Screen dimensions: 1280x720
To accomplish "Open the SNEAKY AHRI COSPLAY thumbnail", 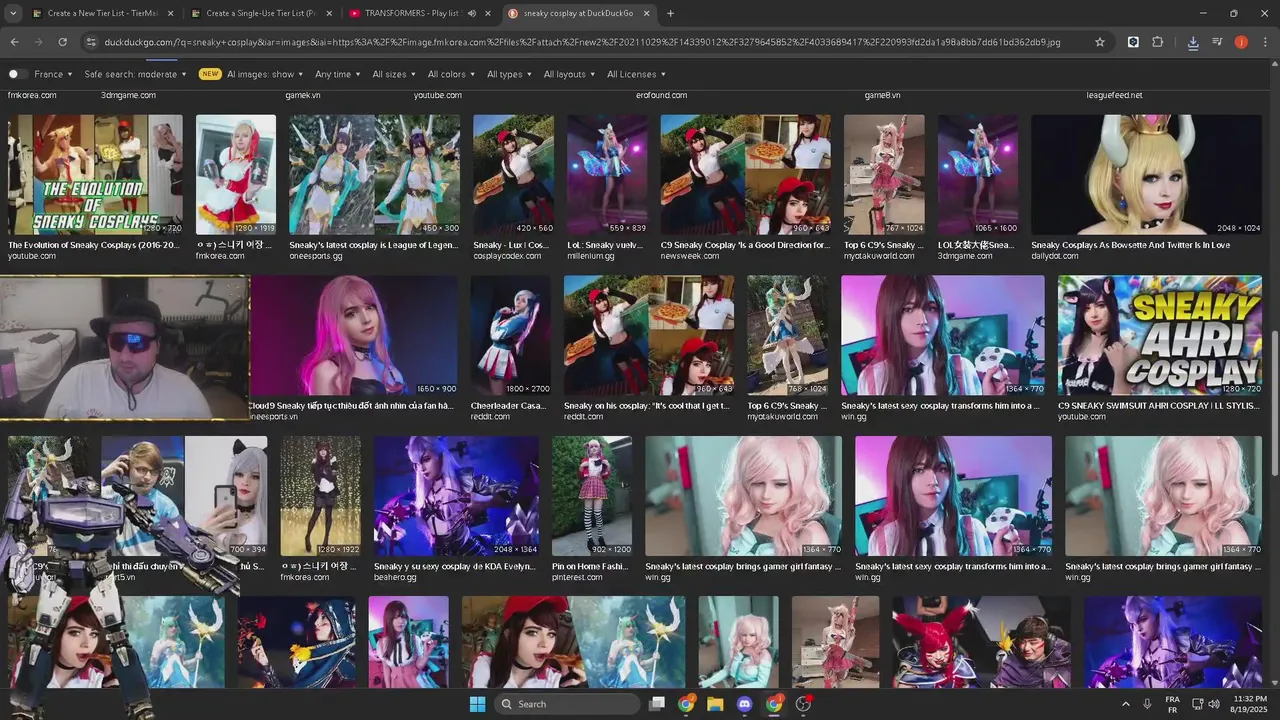I will [1160, 335].
